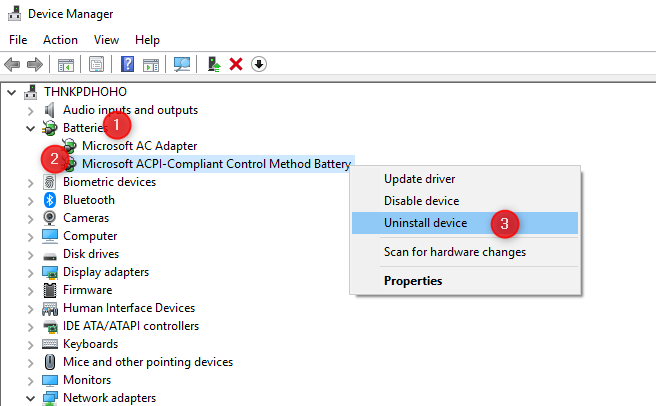
Task: Collapse the THNKPDHOHO root node
Action: pyautogui.click(x=12, y=93)
